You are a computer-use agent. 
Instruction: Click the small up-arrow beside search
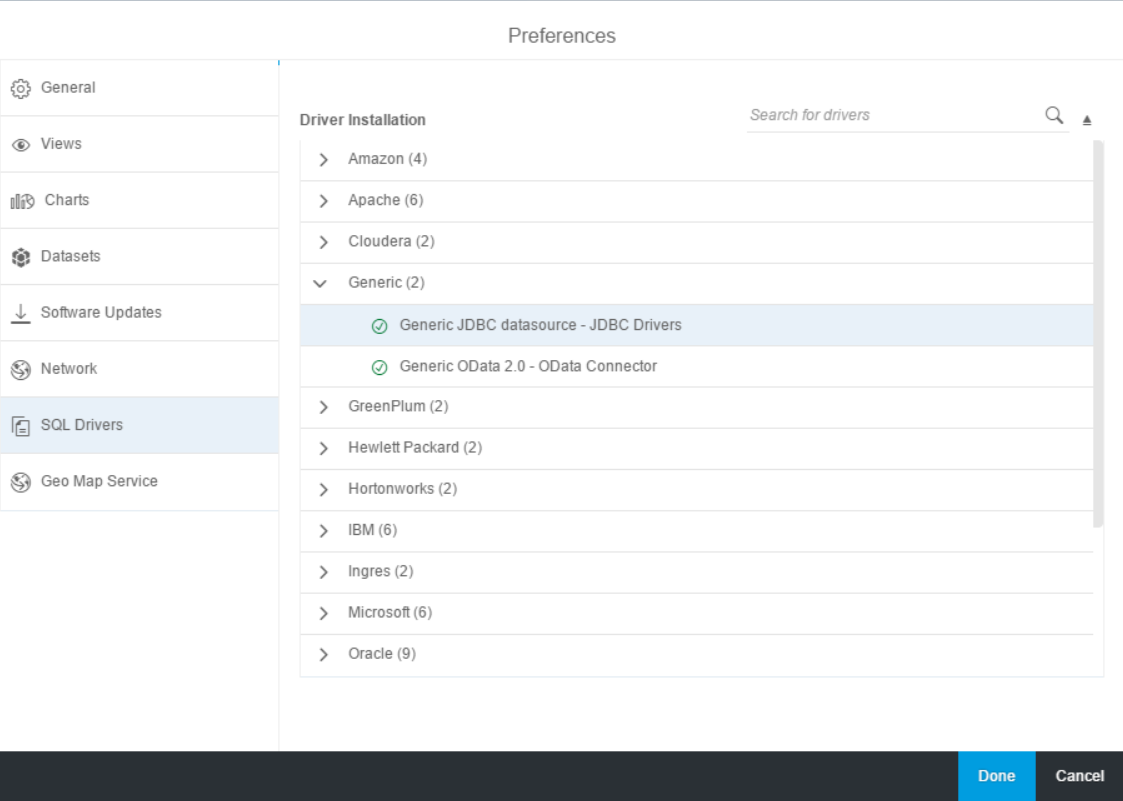[1086, 120]
